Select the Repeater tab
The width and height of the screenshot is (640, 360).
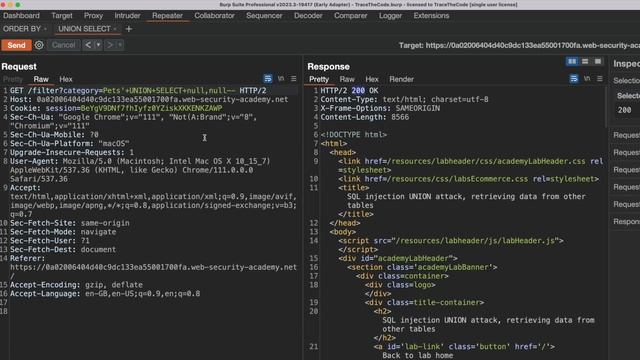pos(167,16)
